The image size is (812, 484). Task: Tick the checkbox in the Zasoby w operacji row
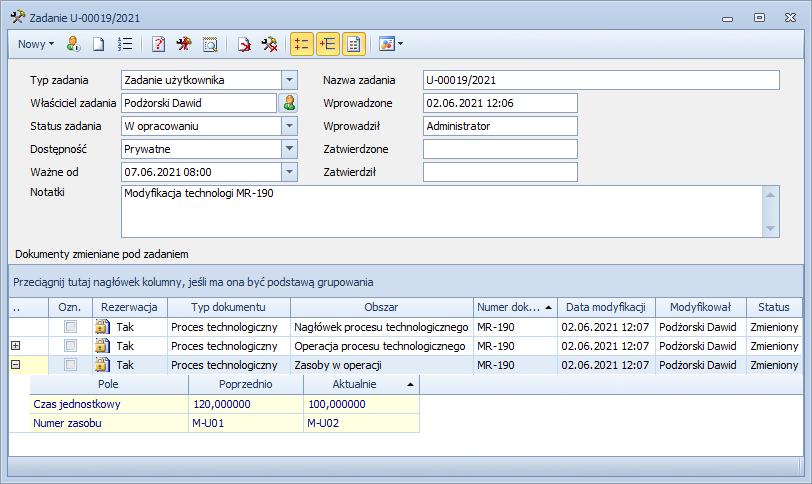click(x=70, y=365)
